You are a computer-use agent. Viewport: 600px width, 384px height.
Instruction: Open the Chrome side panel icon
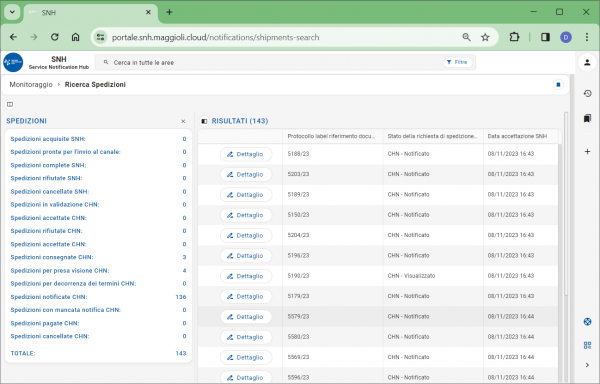coord(545,37)
